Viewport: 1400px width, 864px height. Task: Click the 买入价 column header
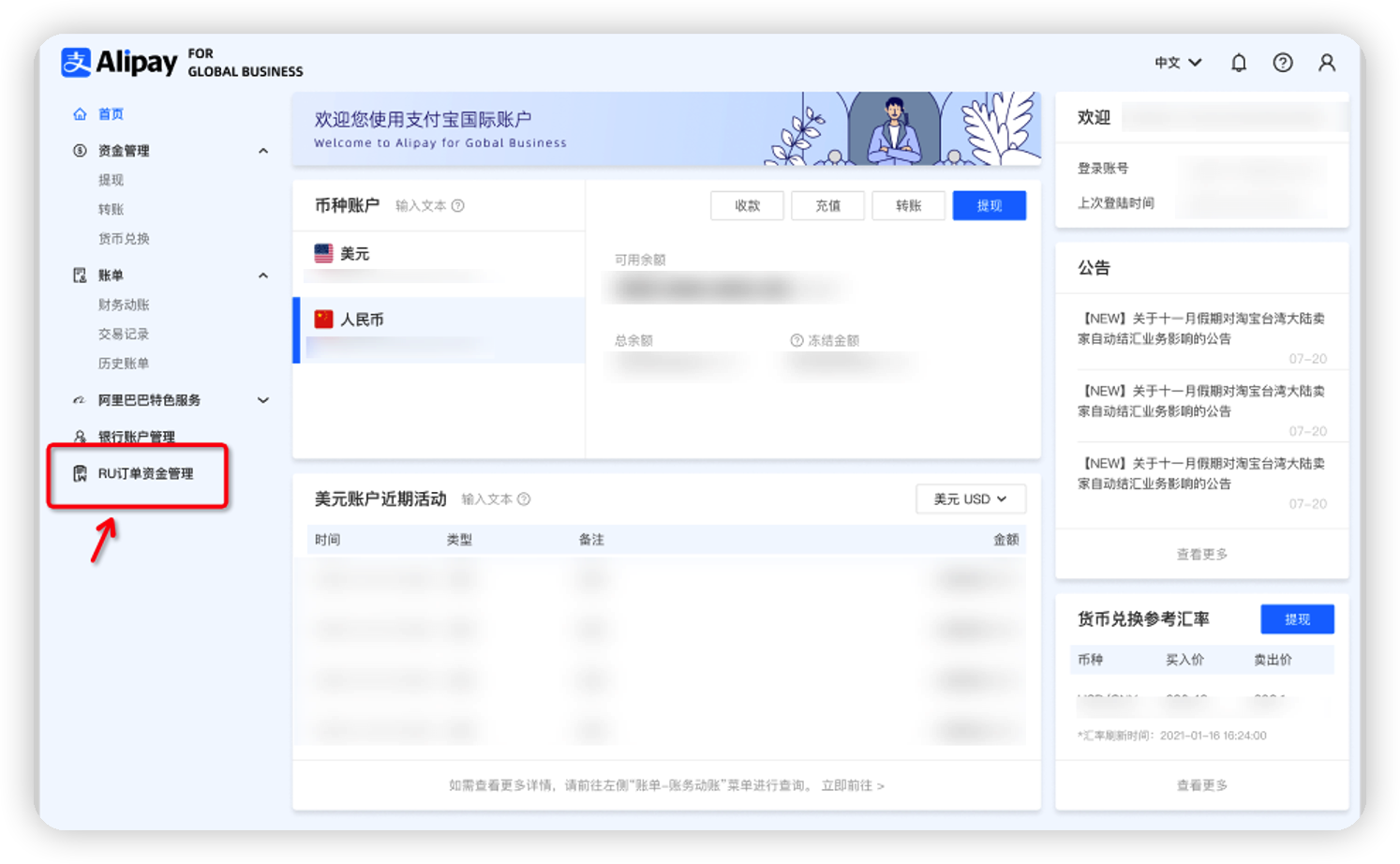point(1184,660)
